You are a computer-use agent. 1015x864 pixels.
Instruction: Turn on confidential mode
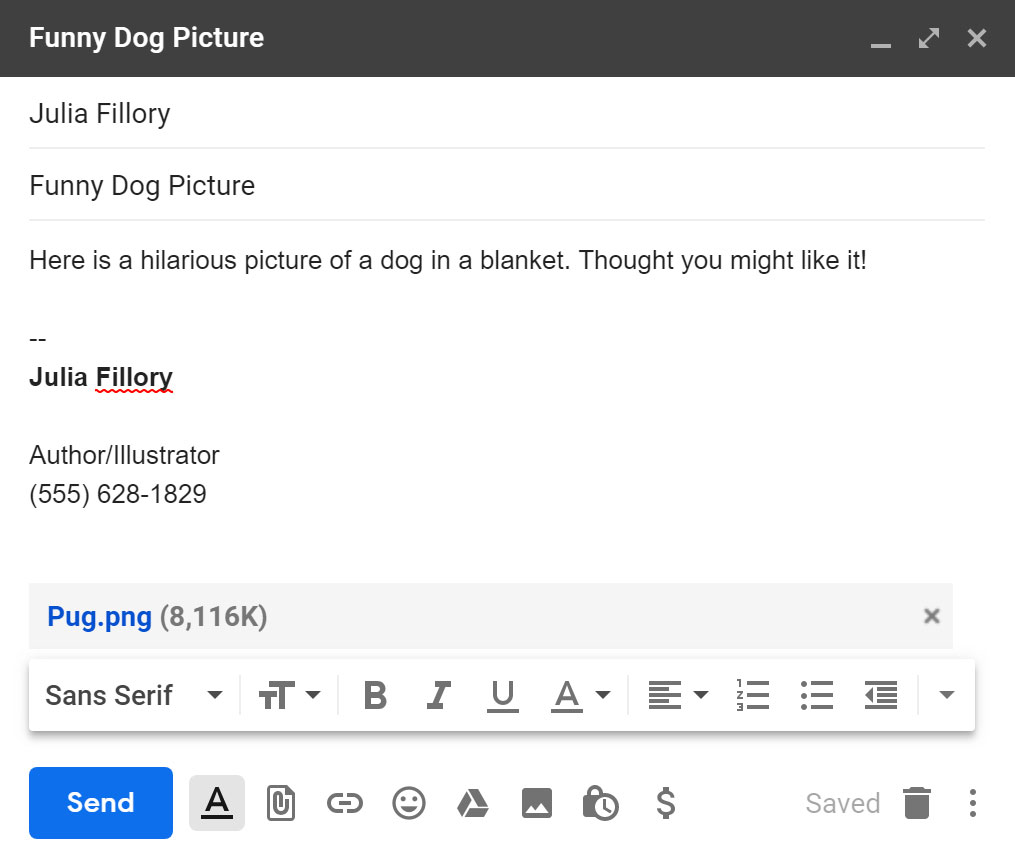[601, 803]
